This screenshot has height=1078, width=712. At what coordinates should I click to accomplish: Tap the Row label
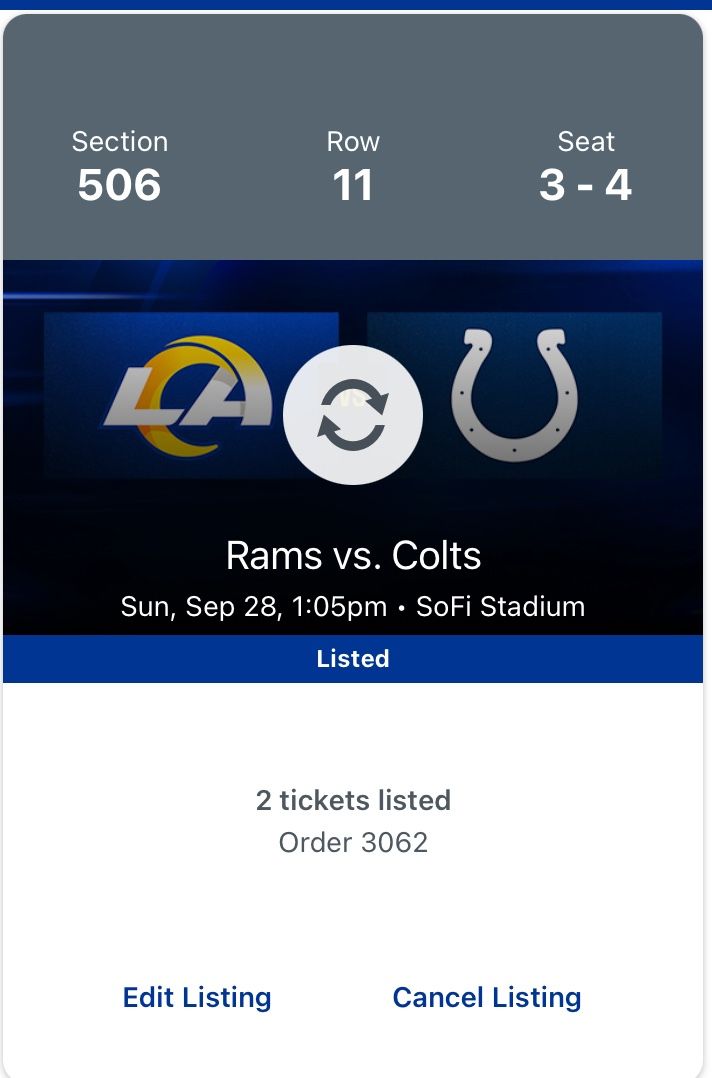click(353, 142)
